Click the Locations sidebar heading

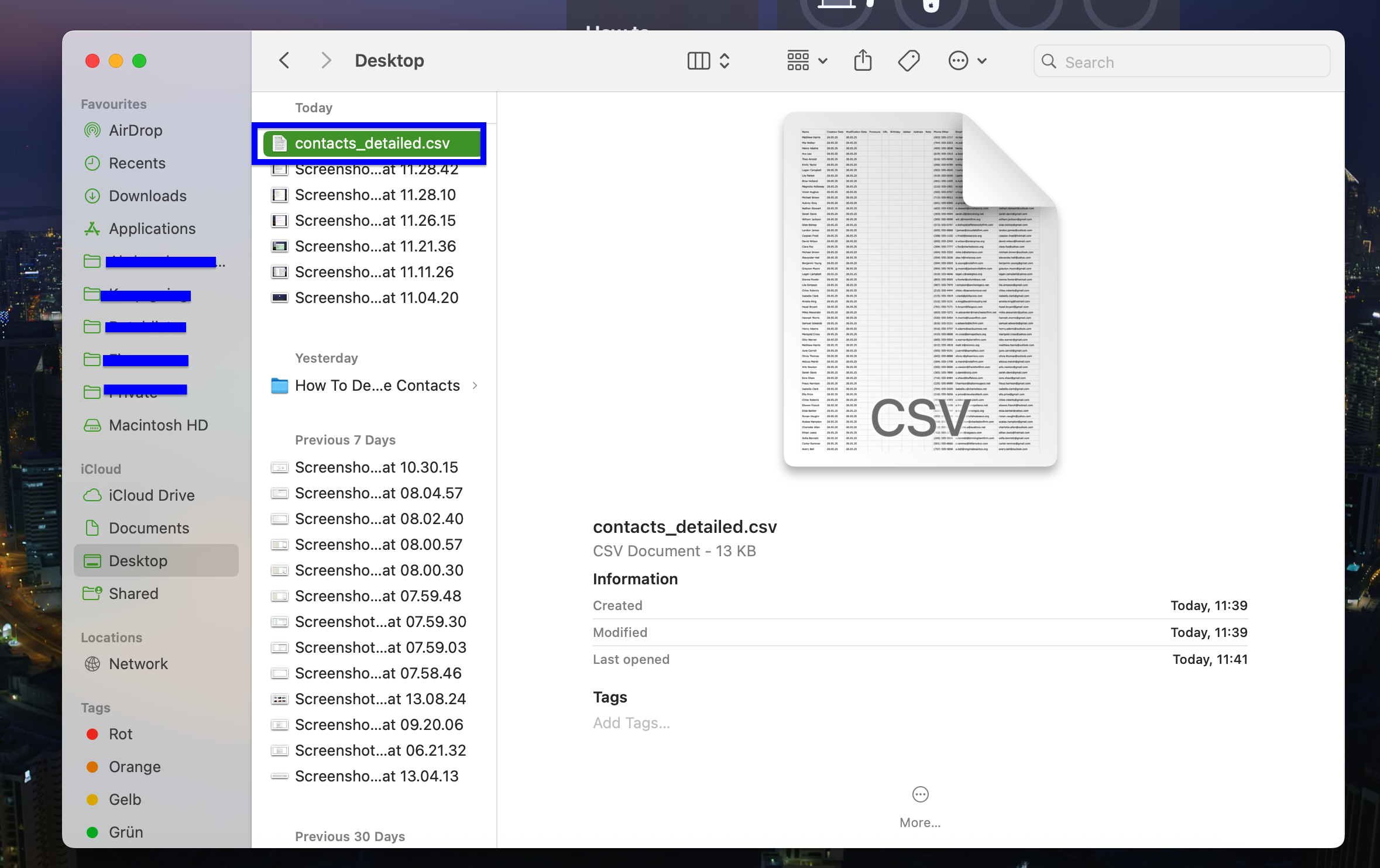pyautogui.click(x=111, y=638)
